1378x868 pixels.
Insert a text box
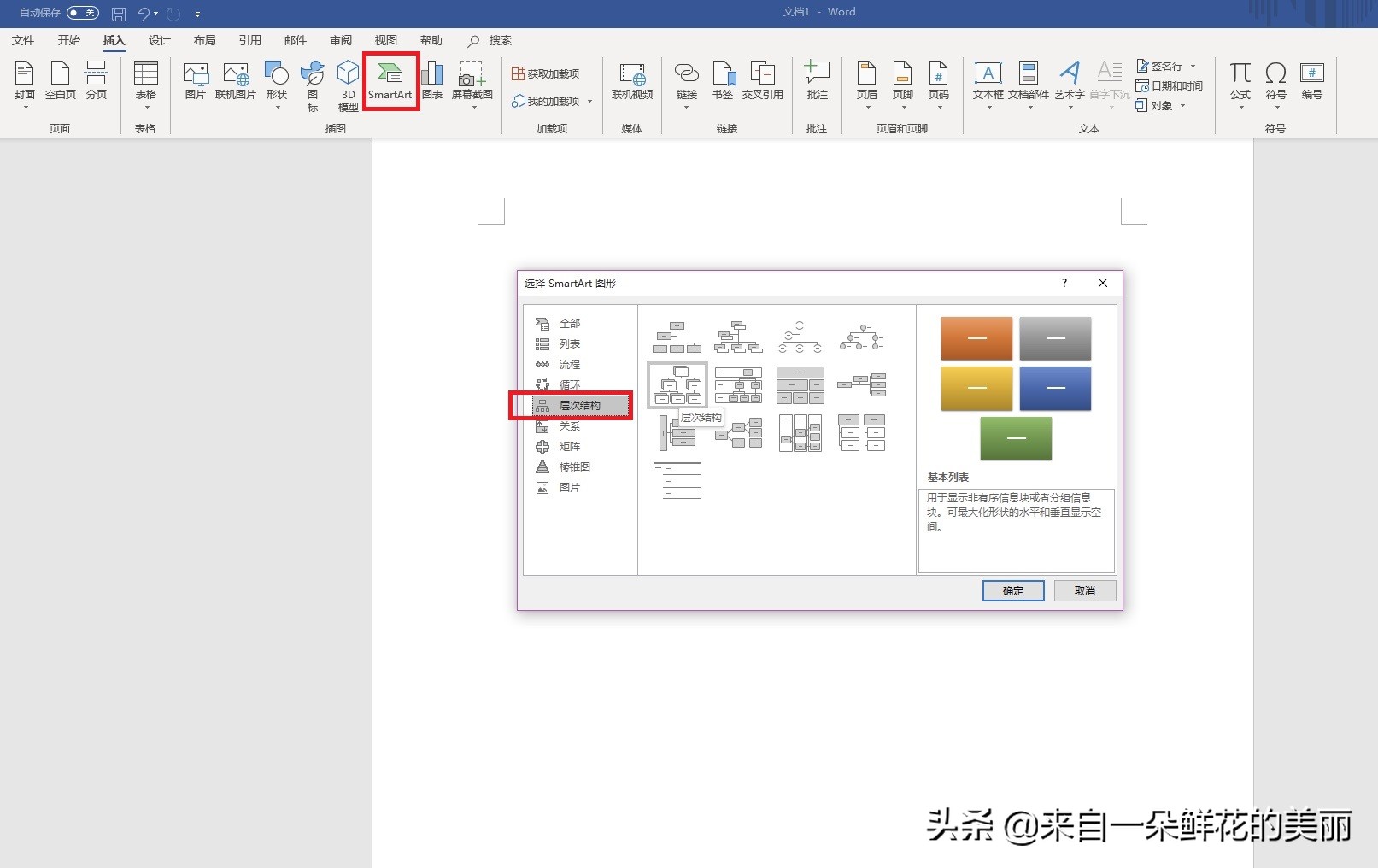[988, 81]
